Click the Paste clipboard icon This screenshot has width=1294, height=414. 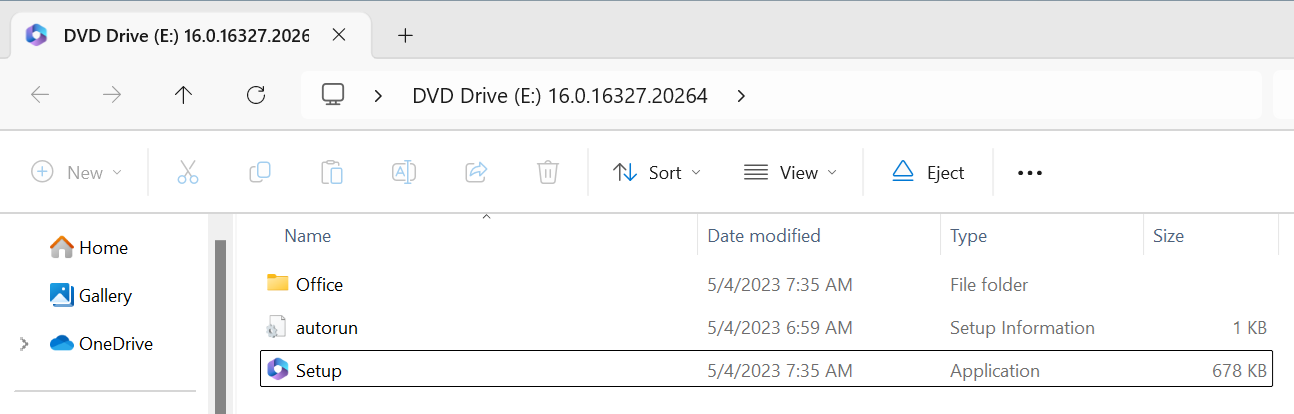click(332, 172)
